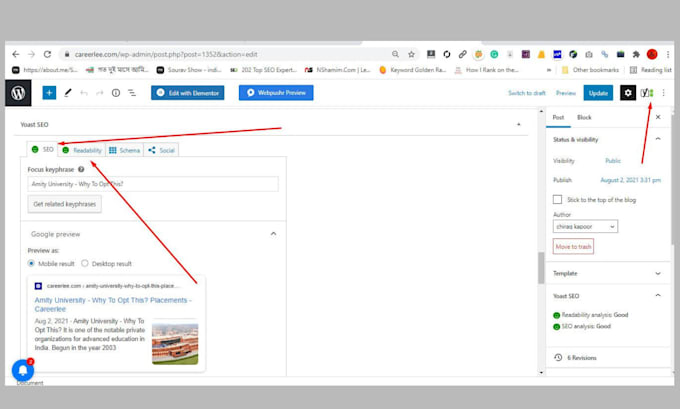Open the 202 Top SEO Expert bookmark
This screenshot has width=680, height=409.
pos(263,70)
